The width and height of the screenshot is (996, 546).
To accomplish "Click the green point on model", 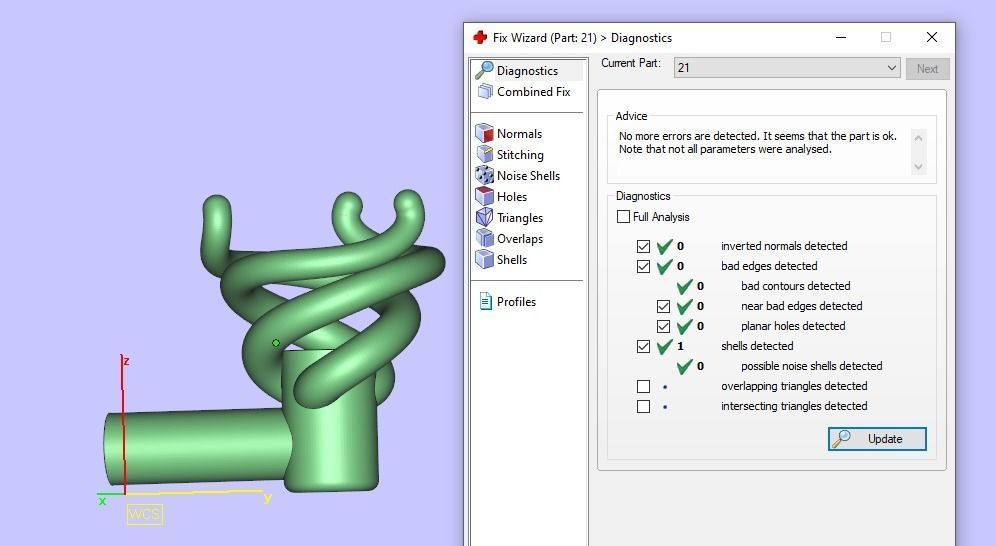I will click(276, 343).
